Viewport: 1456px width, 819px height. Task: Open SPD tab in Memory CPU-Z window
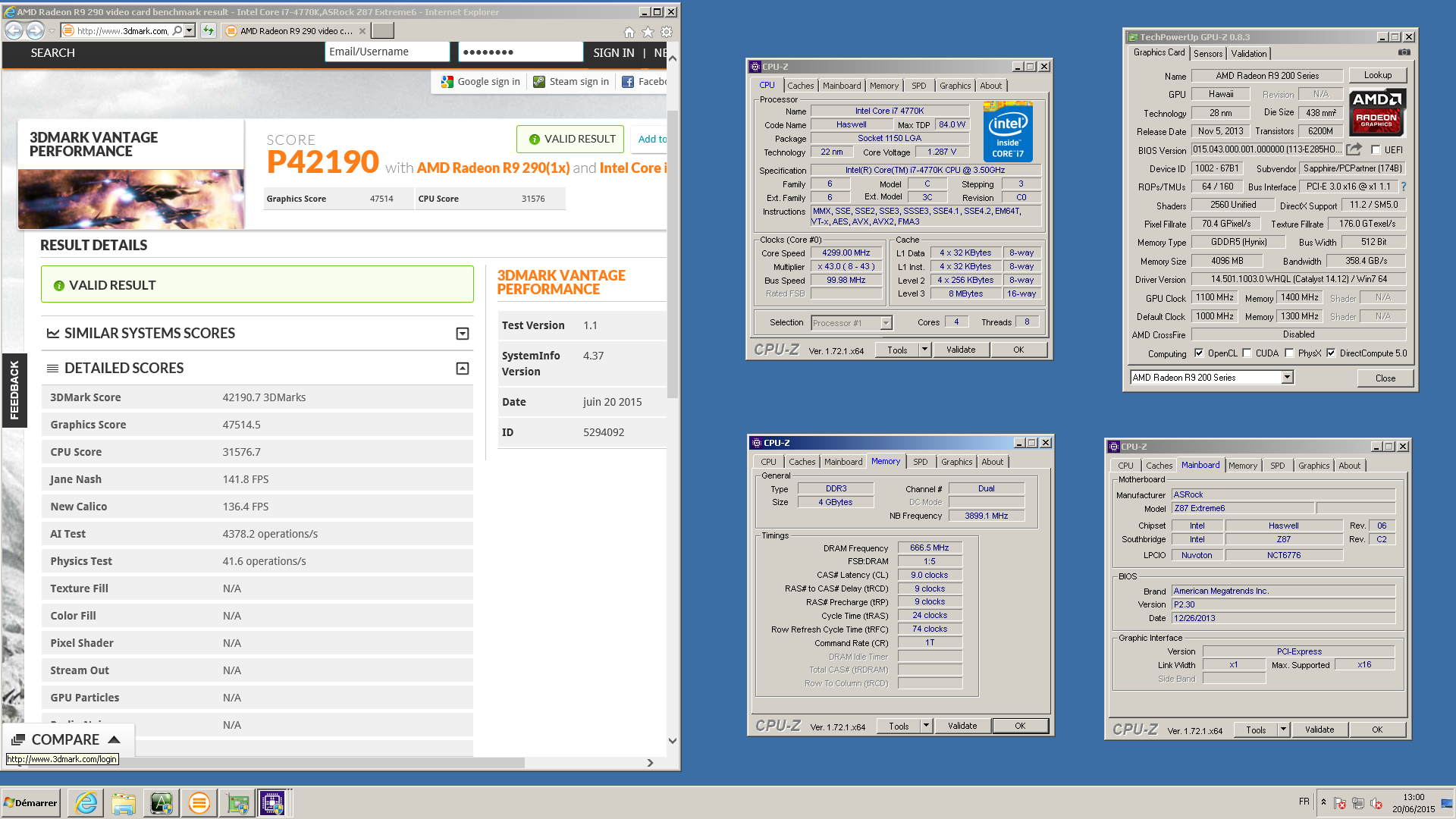click(x=920, y=462)
